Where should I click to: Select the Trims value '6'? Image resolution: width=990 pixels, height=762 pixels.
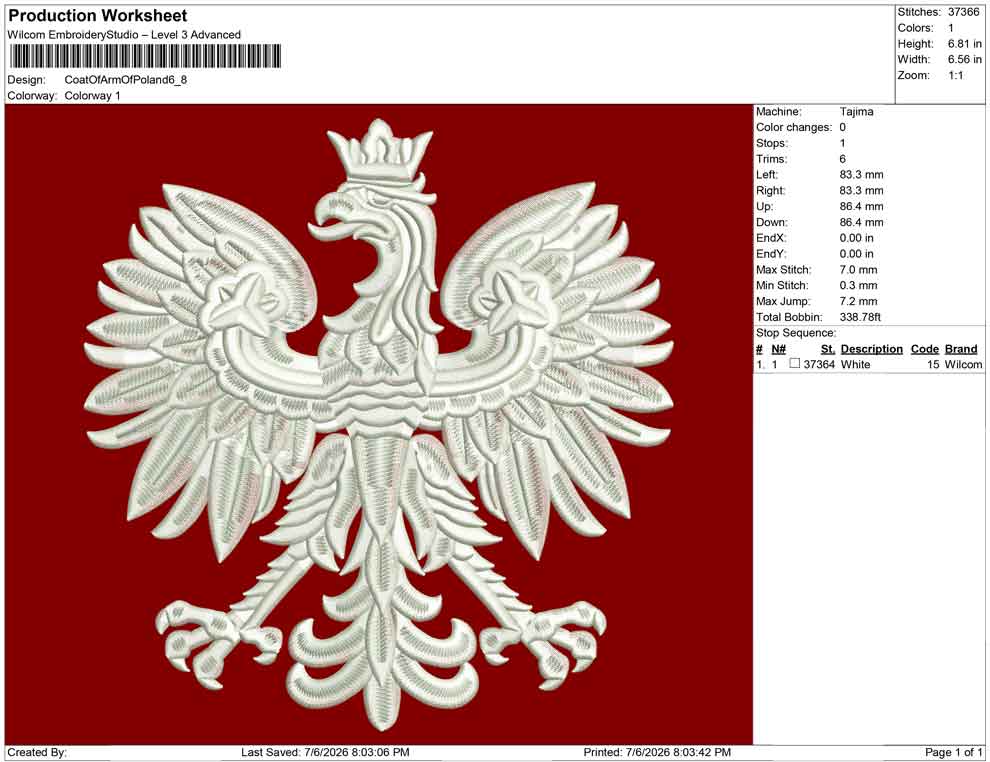tap(842, 159)
